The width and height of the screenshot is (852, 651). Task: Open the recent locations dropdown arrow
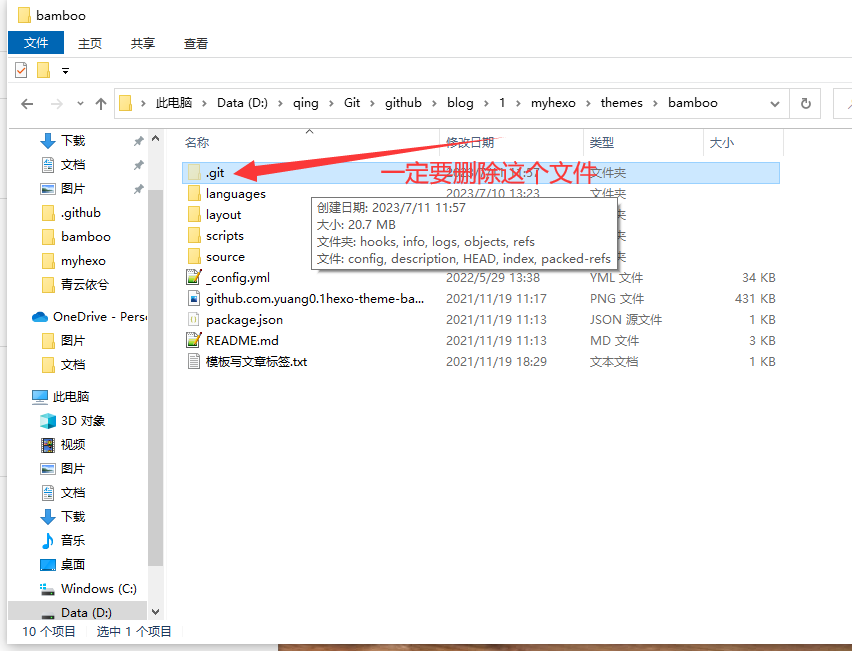[80, 103]
